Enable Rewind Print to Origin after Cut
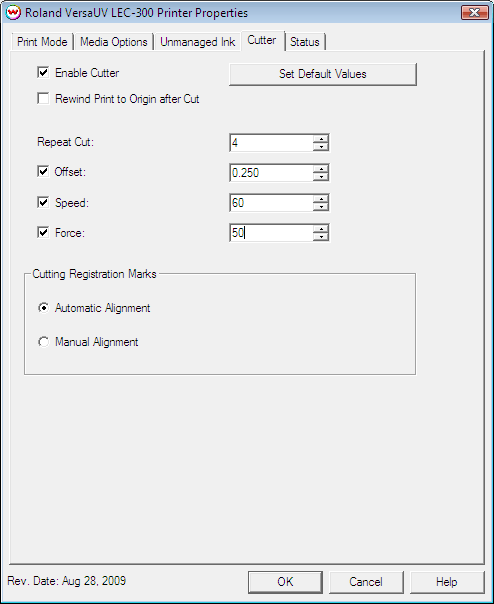Screen dimensions: 494x604 point(43,99)
